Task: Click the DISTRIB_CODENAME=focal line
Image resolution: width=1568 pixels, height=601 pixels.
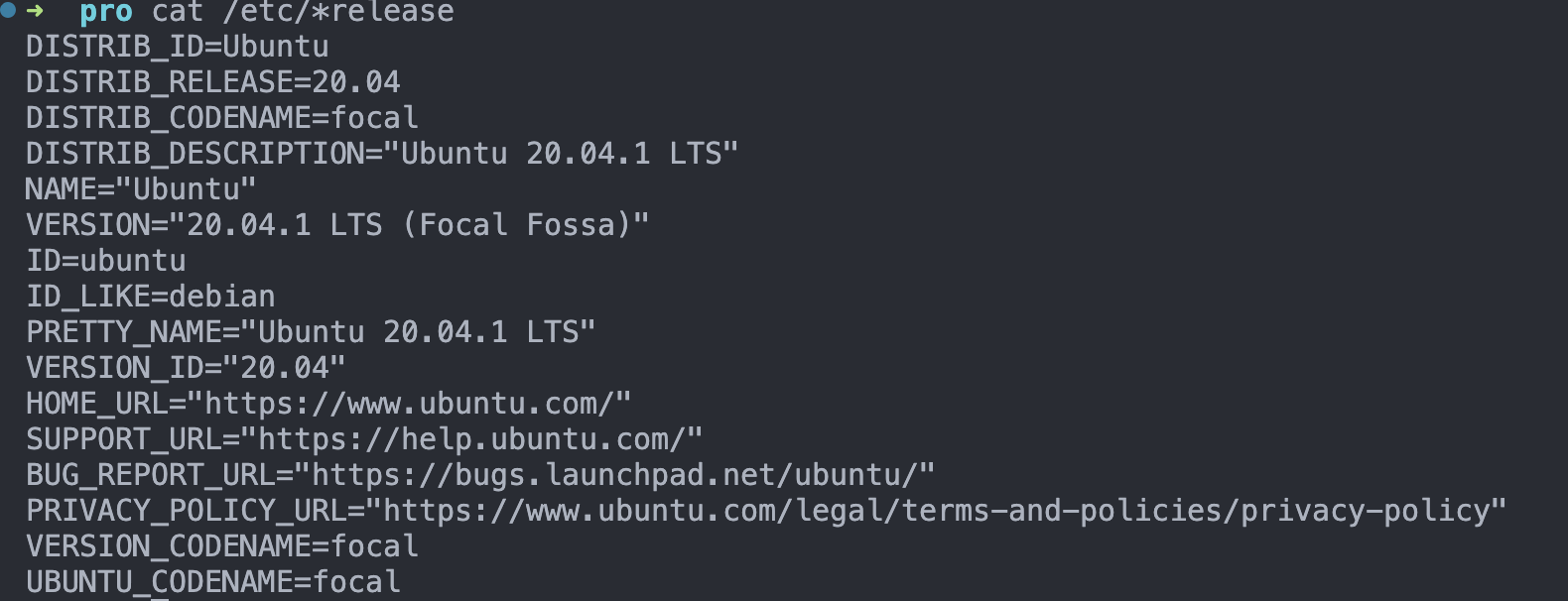Action: click(222, 118)
